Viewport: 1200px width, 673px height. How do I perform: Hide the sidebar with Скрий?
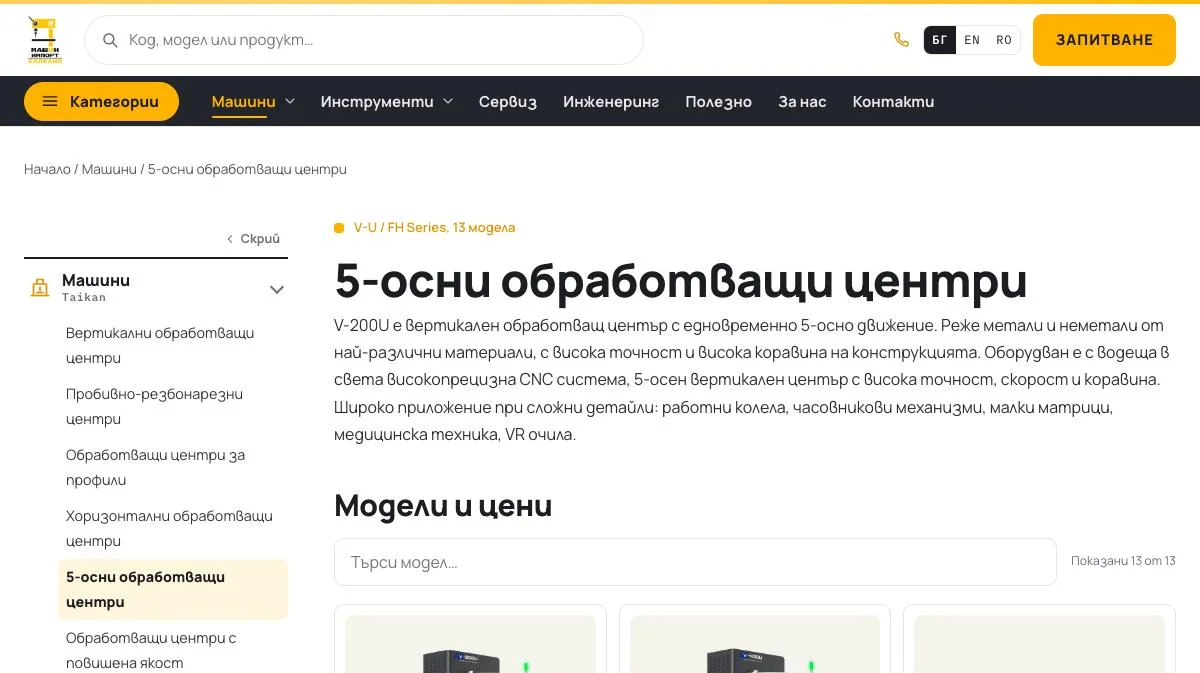(x=253, y=239)
